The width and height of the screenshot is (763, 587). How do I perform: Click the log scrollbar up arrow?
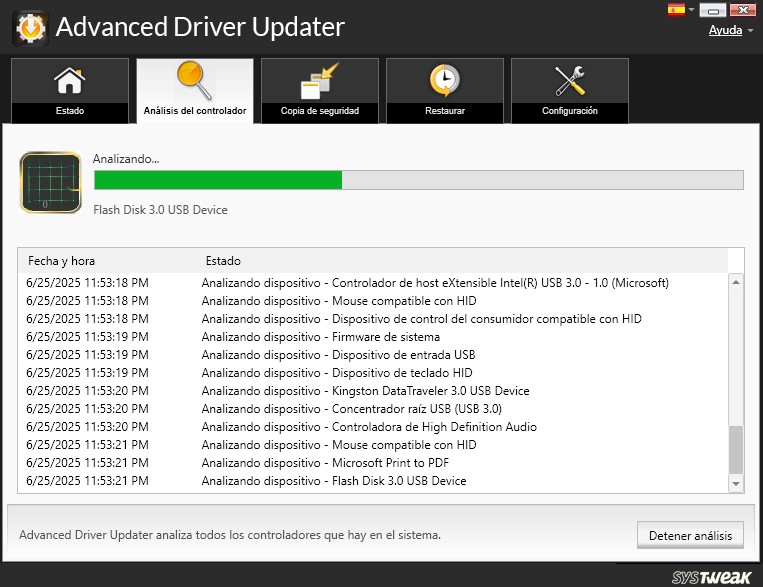click(x=736, y=282)
